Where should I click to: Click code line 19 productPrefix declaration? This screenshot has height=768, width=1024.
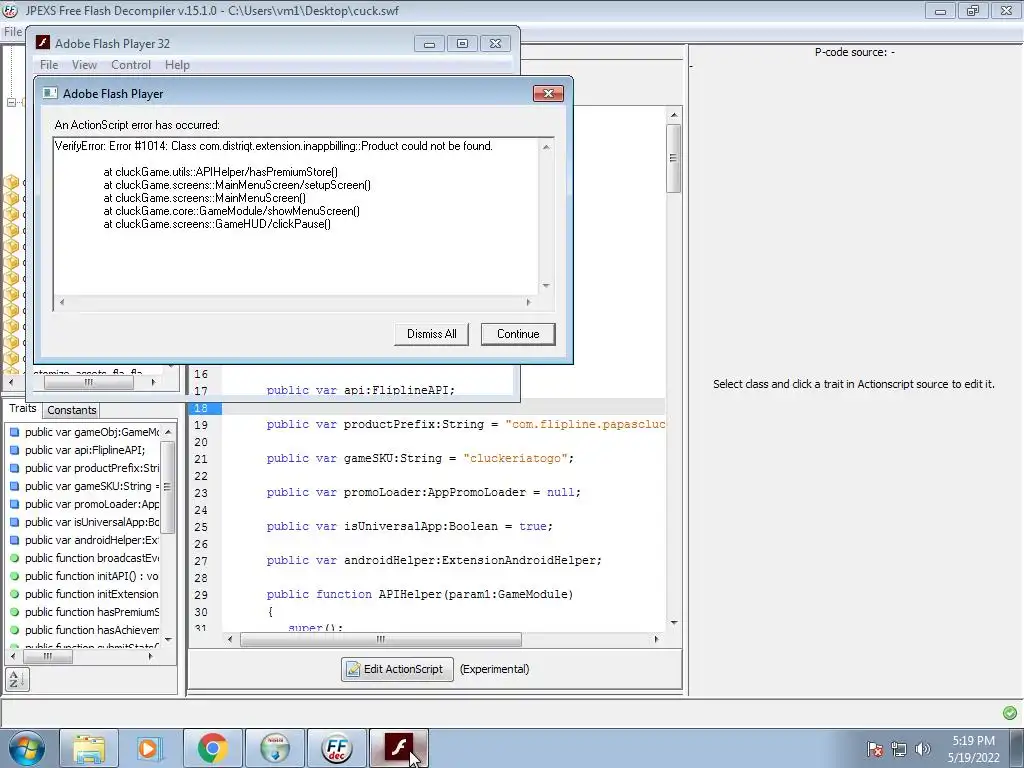(x=465, y=424)
